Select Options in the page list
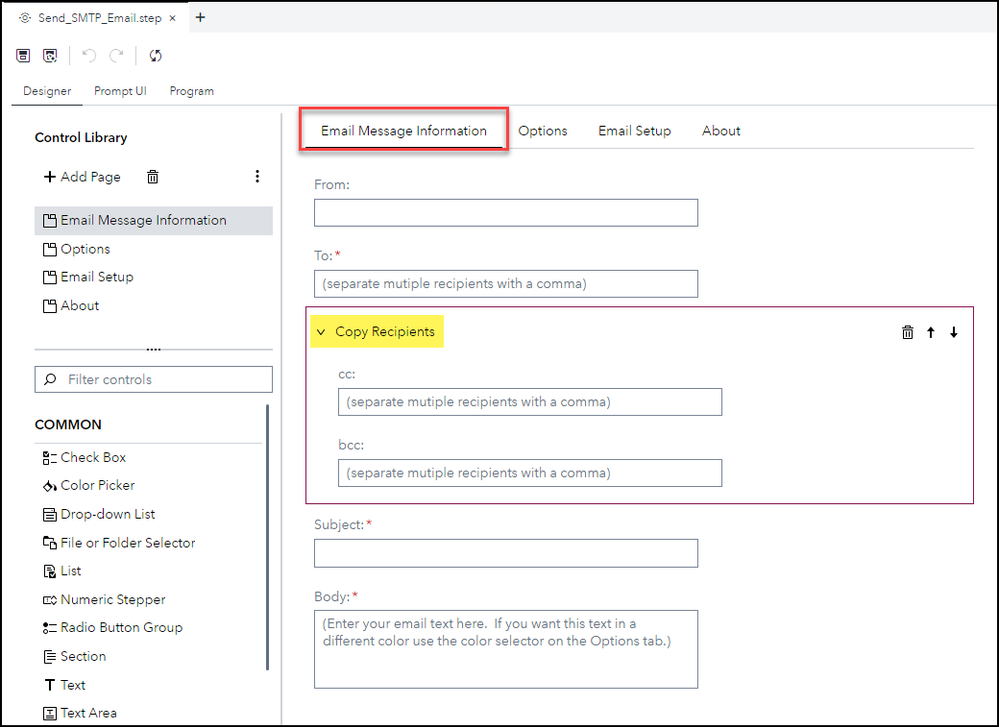 tap(154, 249)
